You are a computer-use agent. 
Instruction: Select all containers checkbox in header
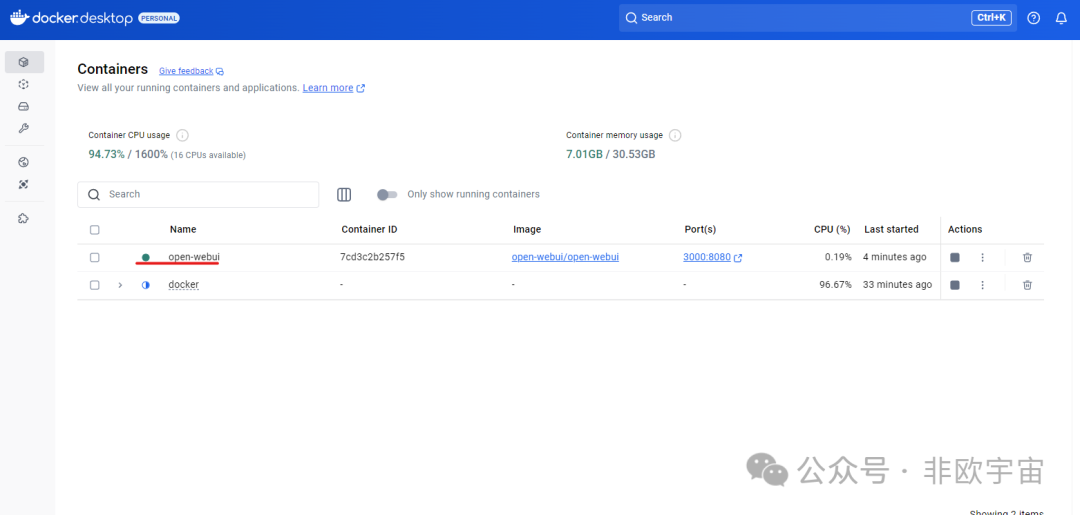click(x=94, y=230)
